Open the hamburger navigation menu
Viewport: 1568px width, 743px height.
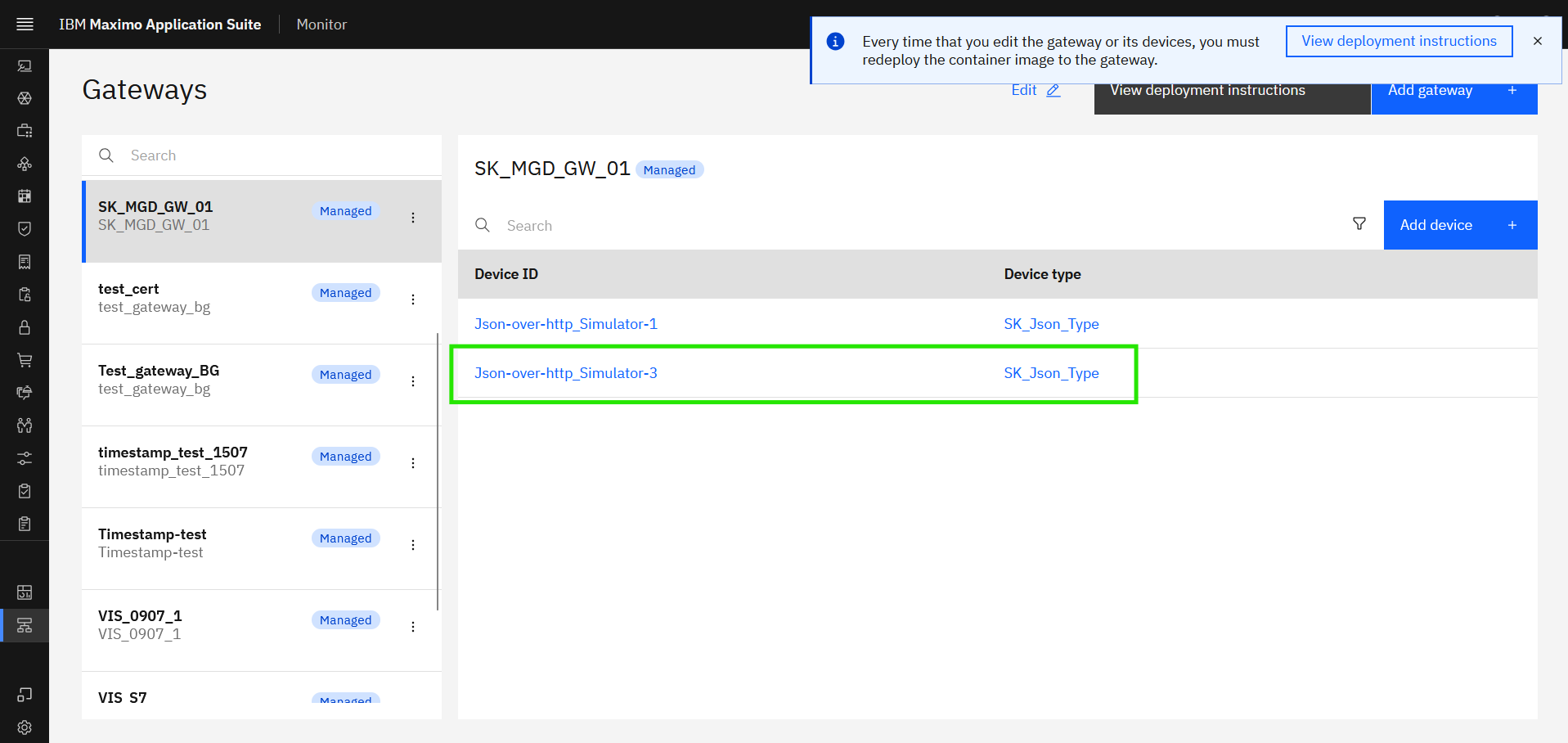25,25
